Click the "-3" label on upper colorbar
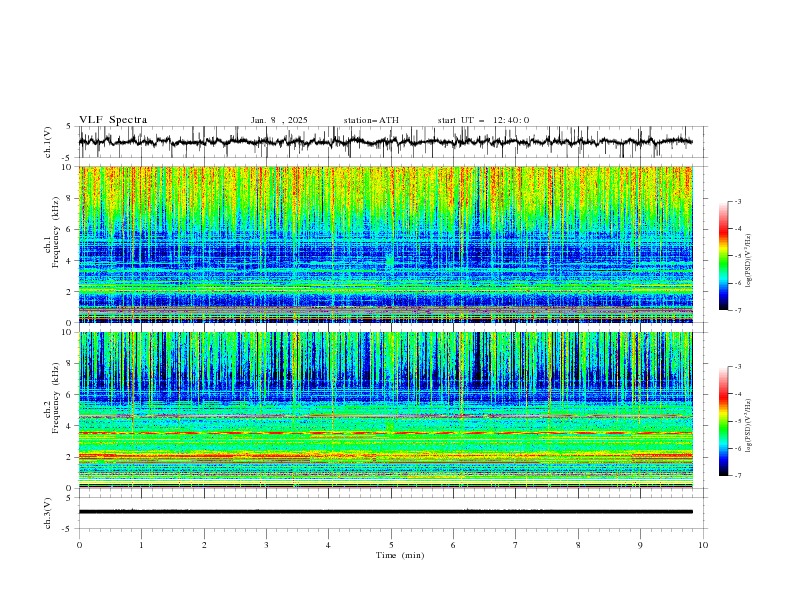 (737, 202)
